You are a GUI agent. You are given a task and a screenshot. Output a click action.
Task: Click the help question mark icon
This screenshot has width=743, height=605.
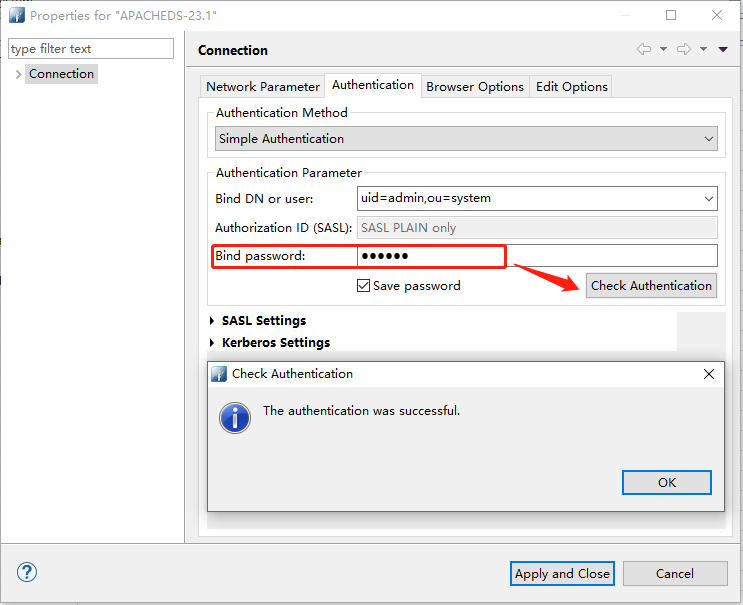(x=27, y=573)
